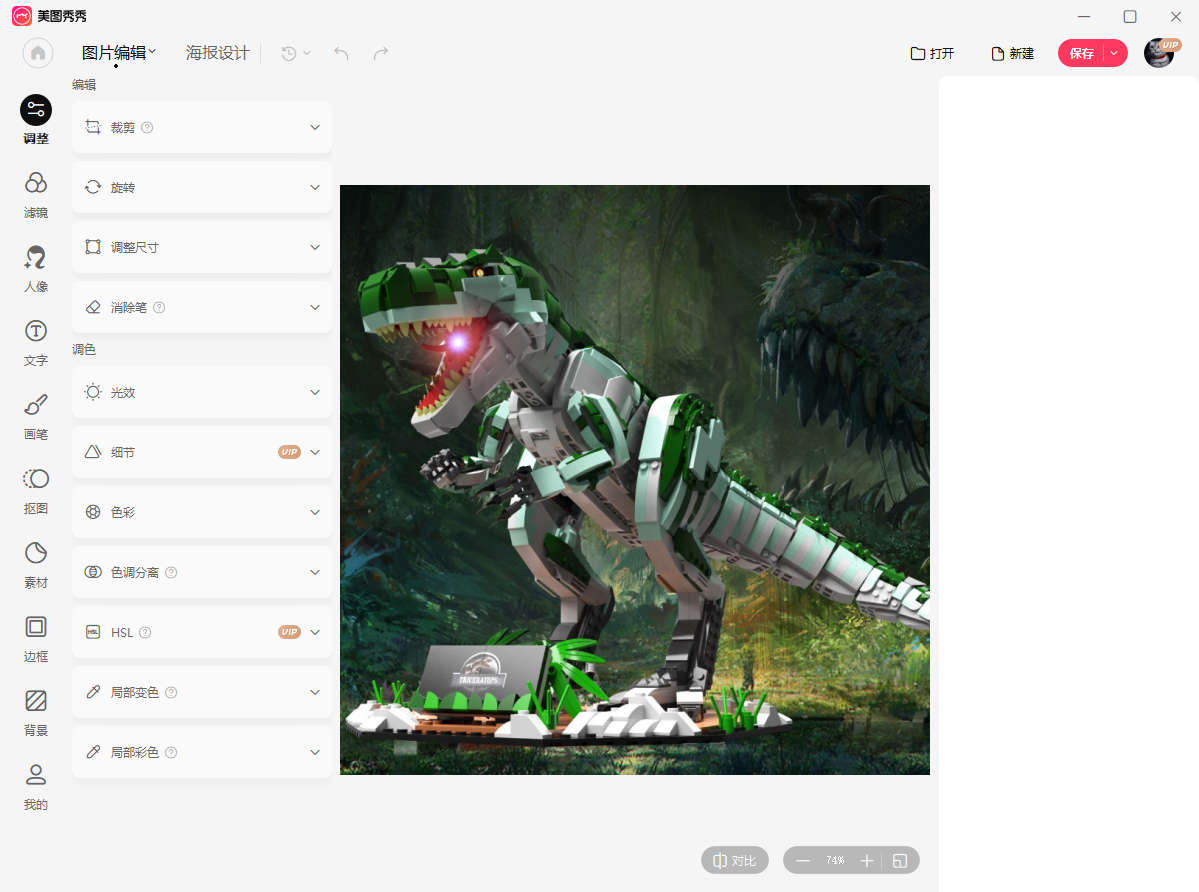Viewport: 1199px width, 892px height.
Task: Open the 人像 portrait sidebar tool
Action: (x=36, y=269)
